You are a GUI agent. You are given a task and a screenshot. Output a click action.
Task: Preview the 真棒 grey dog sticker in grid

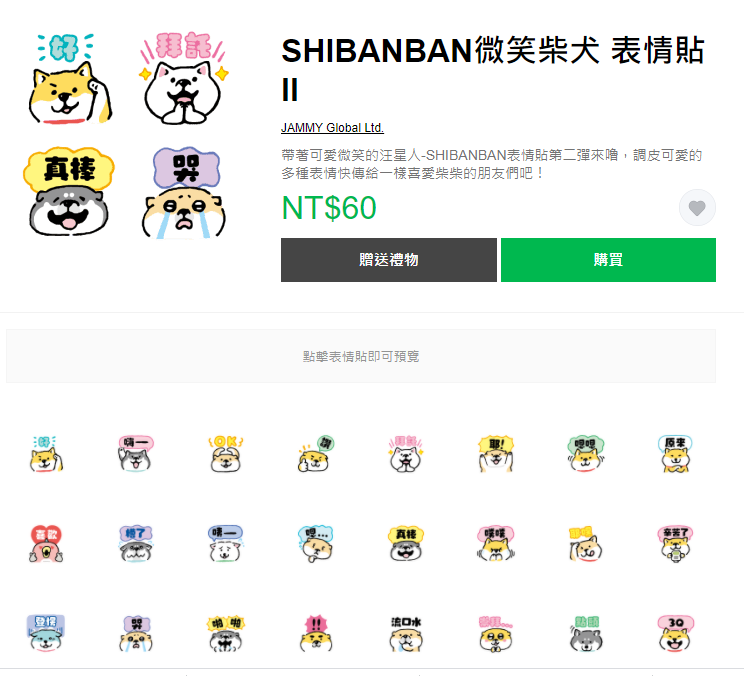click(406, 544)
